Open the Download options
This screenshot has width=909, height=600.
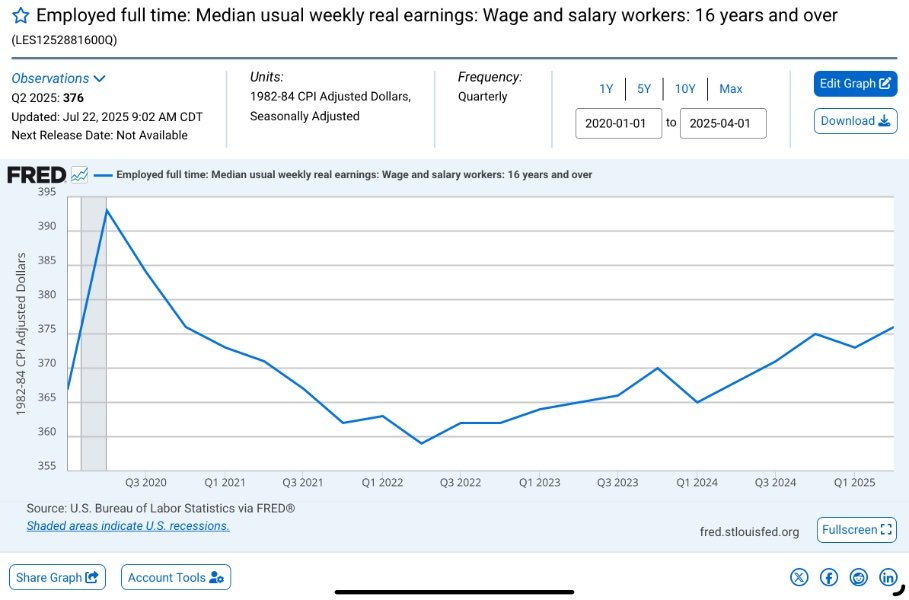(x=855, y=121)
